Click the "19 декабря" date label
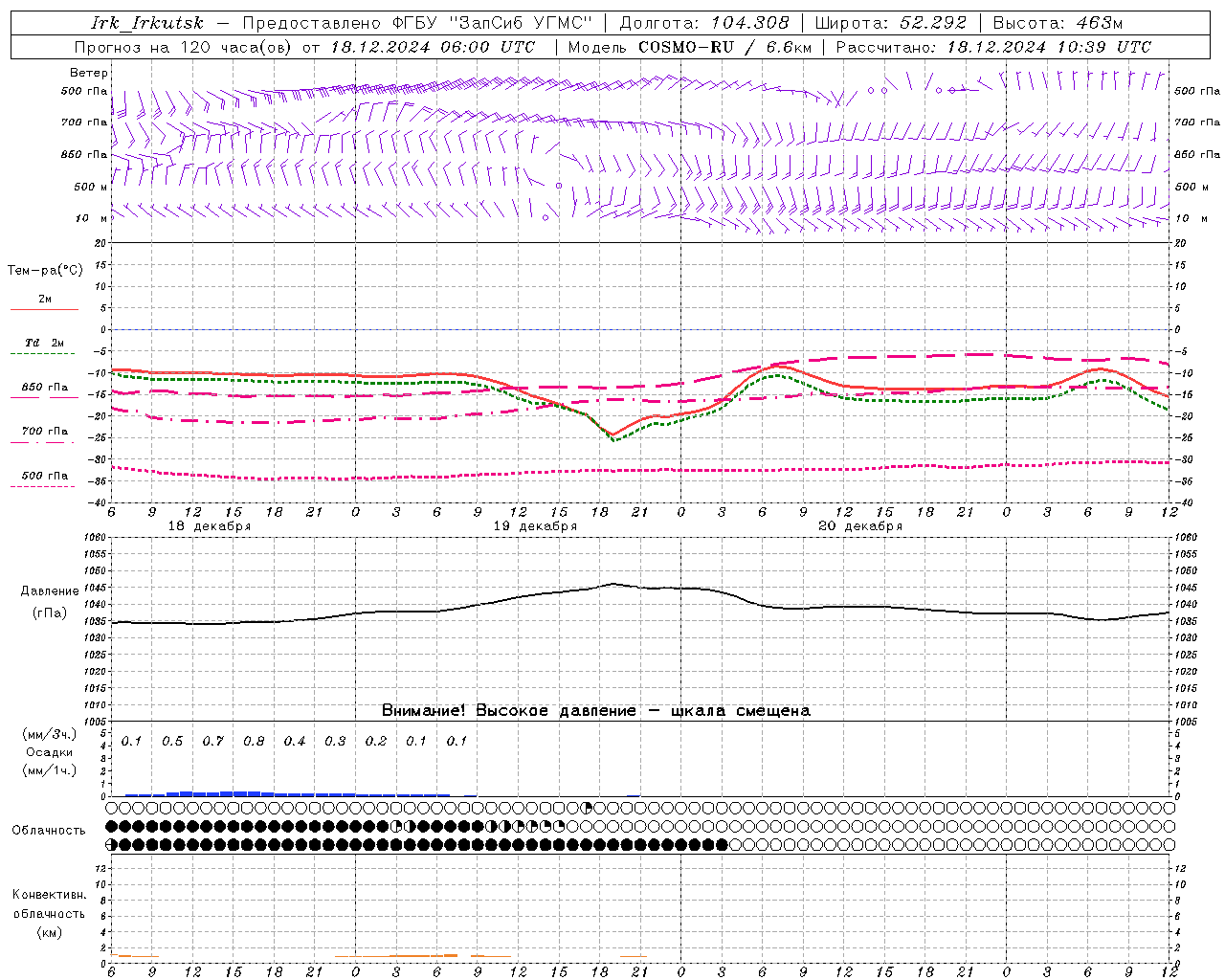This screenshot has height=980, width=1225. pyautogui.click(x=535, y=526)
